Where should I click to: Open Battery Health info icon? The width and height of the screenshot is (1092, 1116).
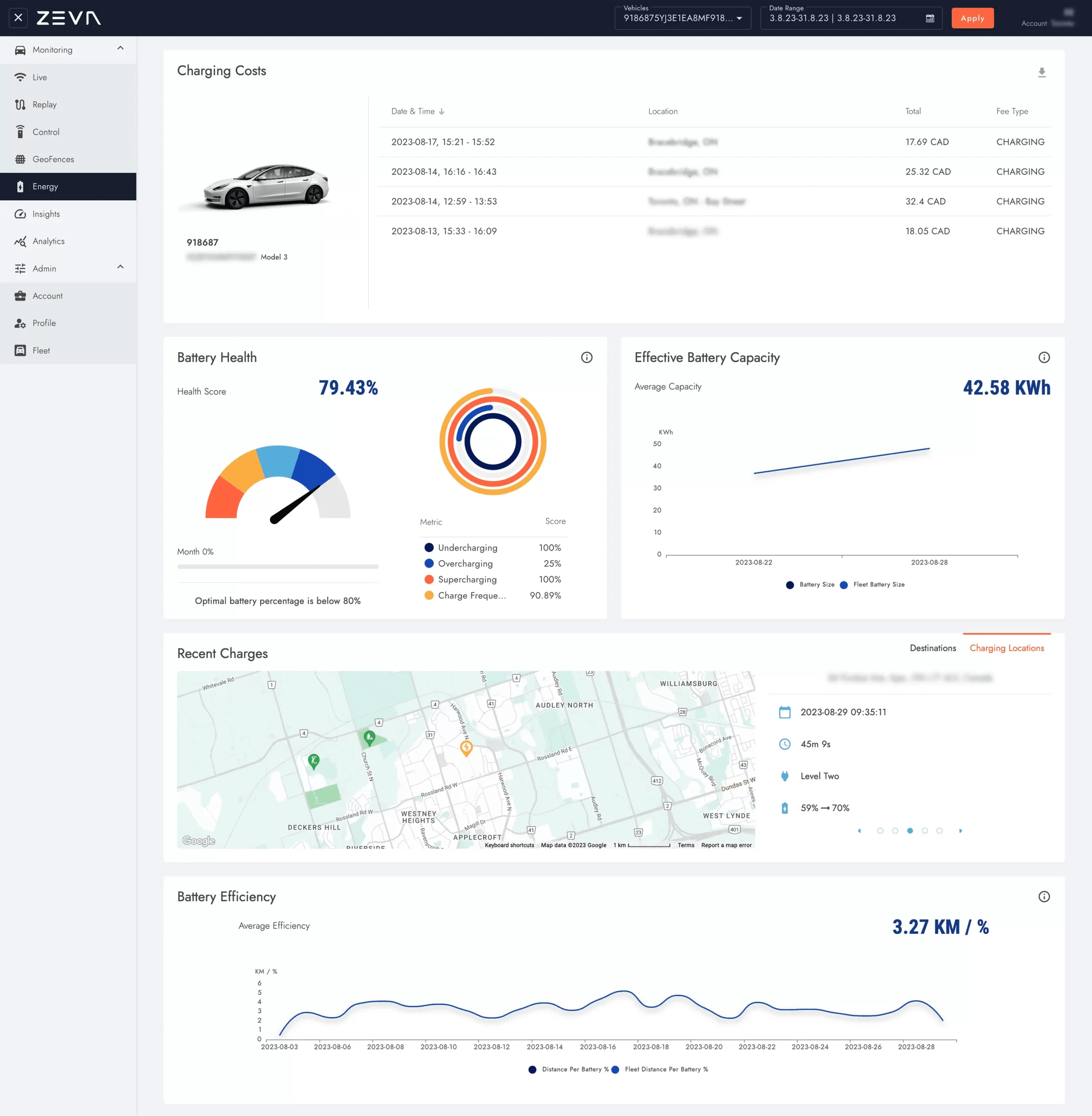586,357
